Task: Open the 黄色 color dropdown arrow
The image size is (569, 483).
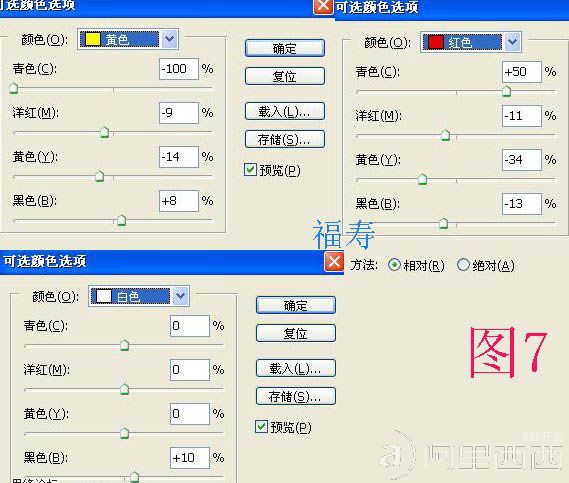Action: 169,39
